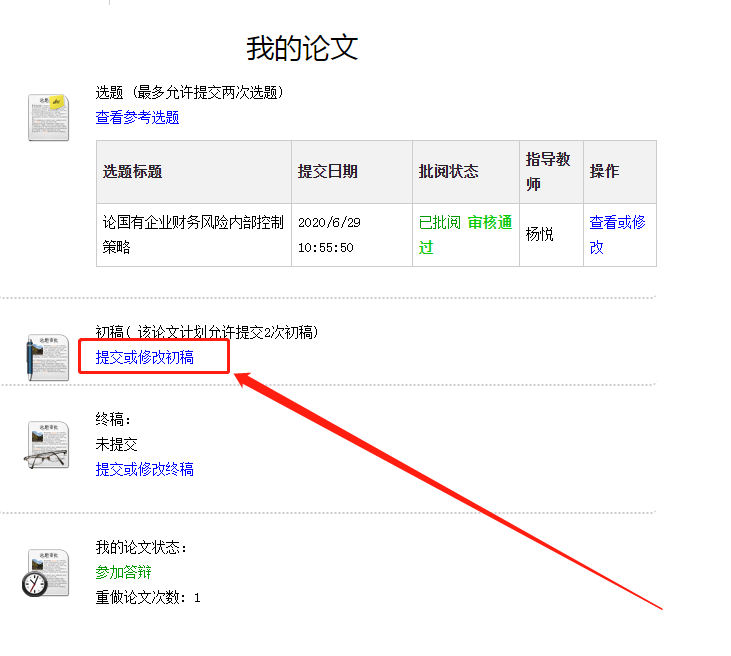731x656 pixels.
Task: Click the advisor name 杨悦
Action: pyautogui.click(x=539, y=234)
